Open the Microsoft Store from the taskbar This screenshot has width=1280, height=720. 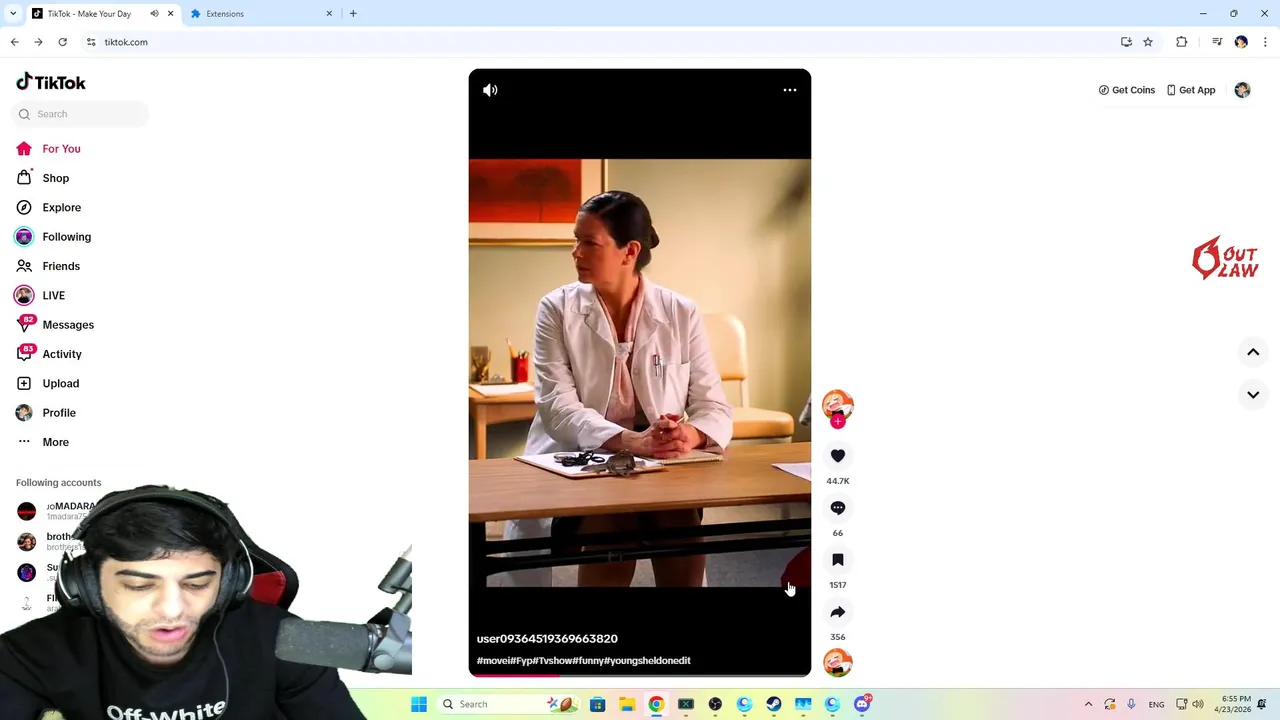click(x=597, y=704)
